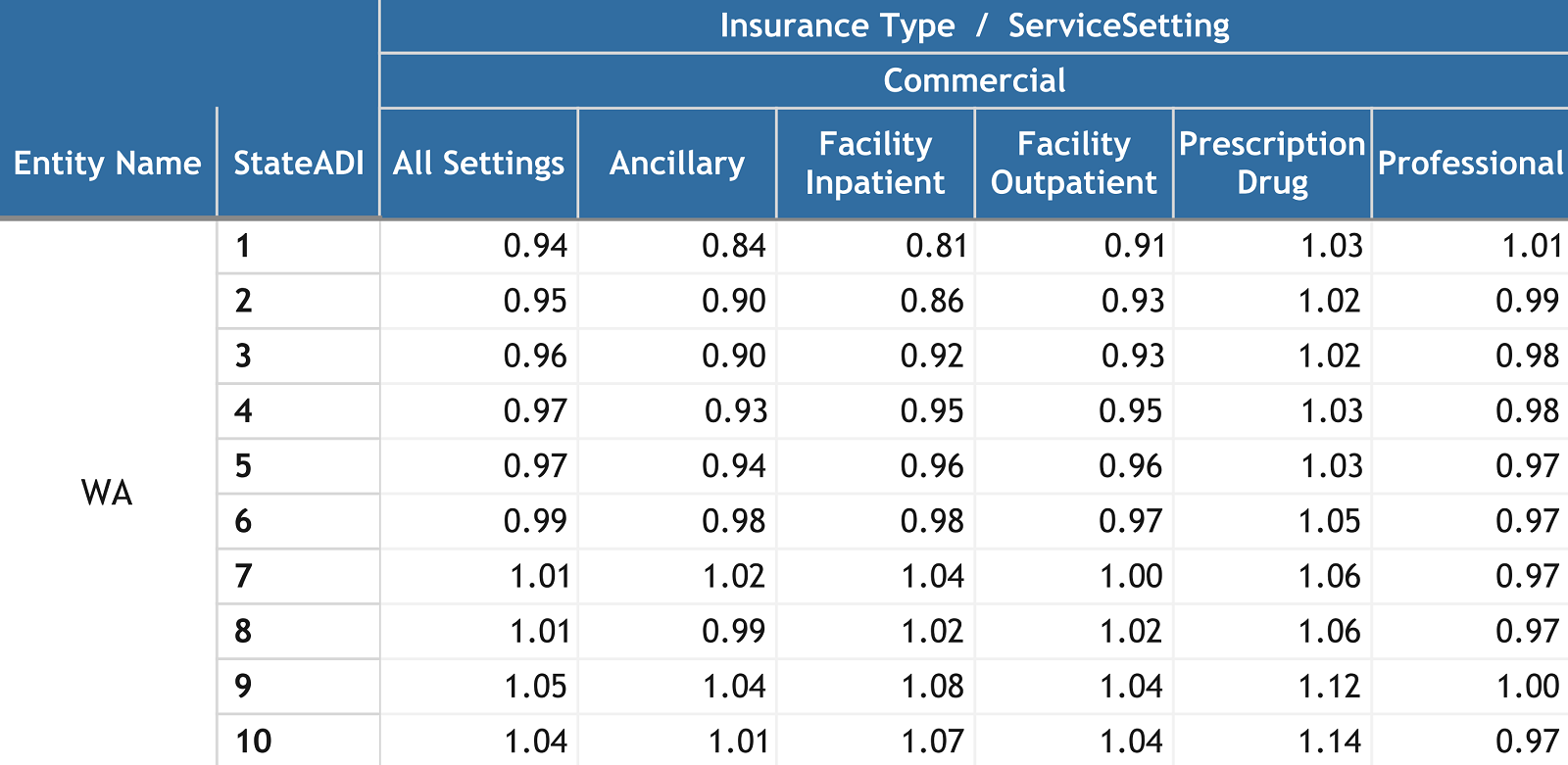Select Prescription Drug value 1.12 in row 9
1568x765 pixels.
pos(1330,687)
